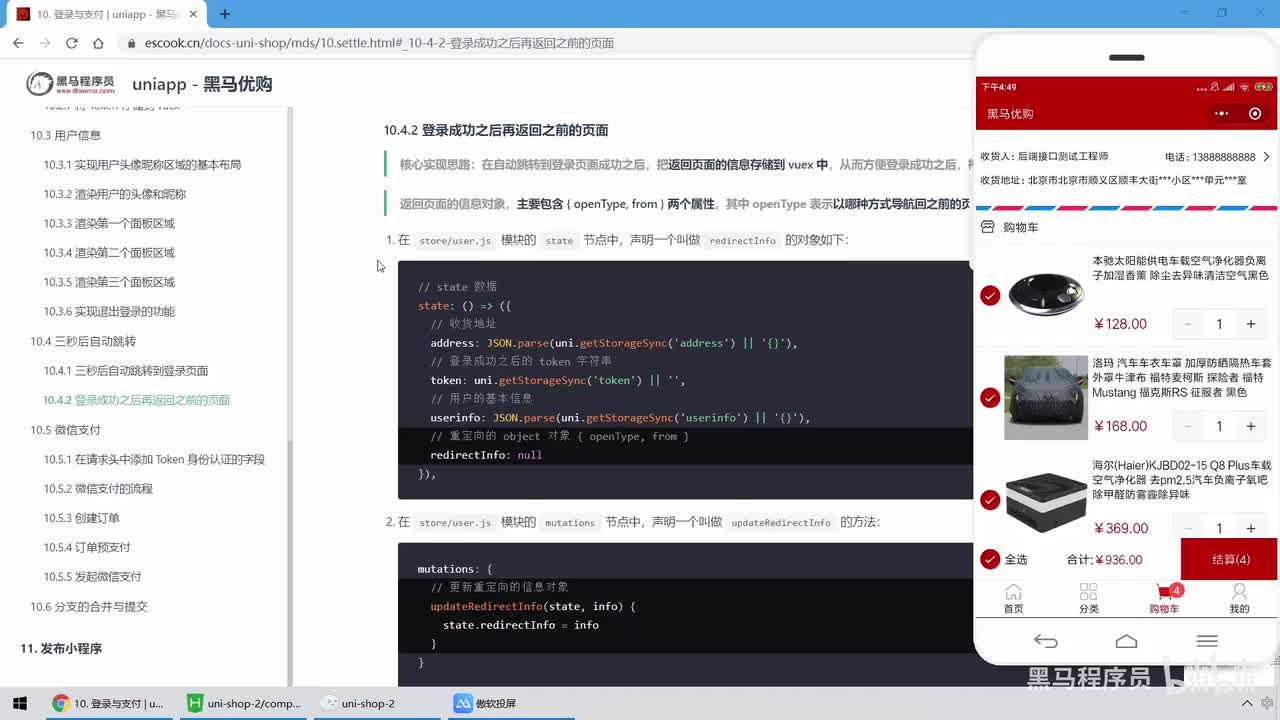Decrease quantity of ¥128.00 item

click(x=1188, y=324)
